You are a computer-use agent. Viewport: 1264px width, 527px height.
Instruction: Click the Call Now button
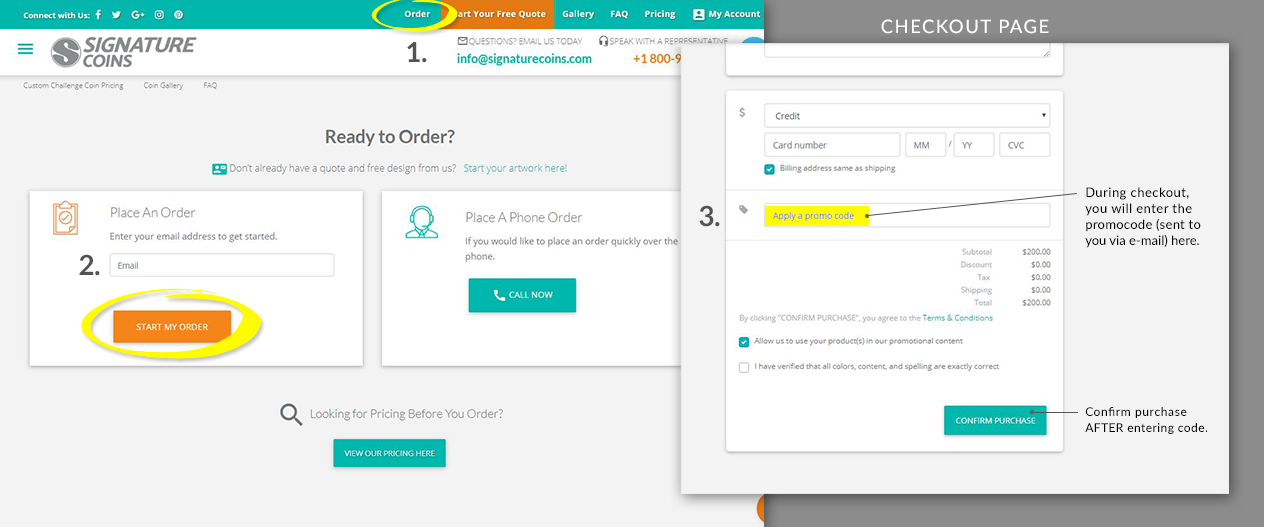click(522, 295)
